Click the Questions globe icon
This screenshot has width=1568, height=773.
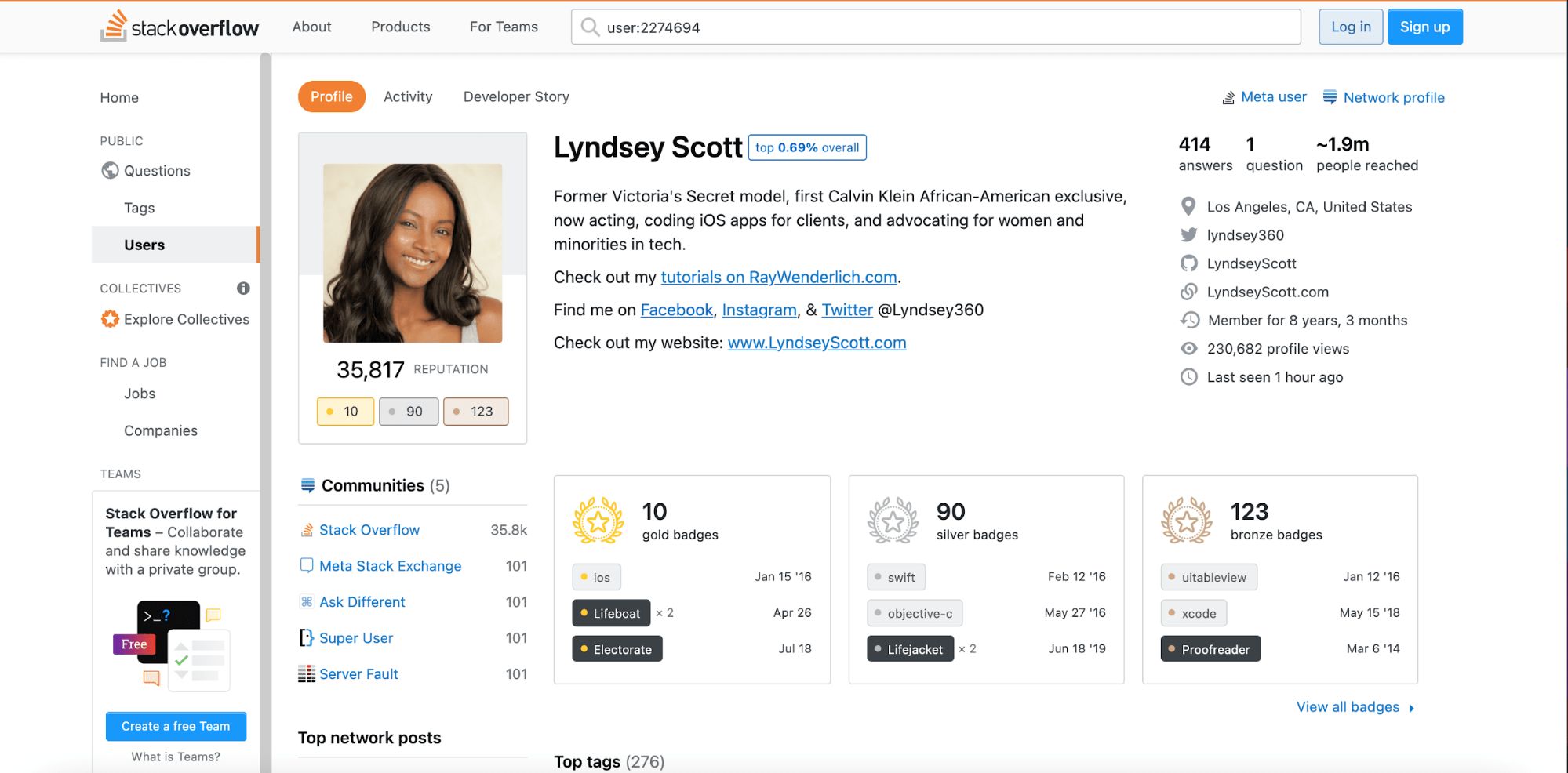click(x=110, y=171)
